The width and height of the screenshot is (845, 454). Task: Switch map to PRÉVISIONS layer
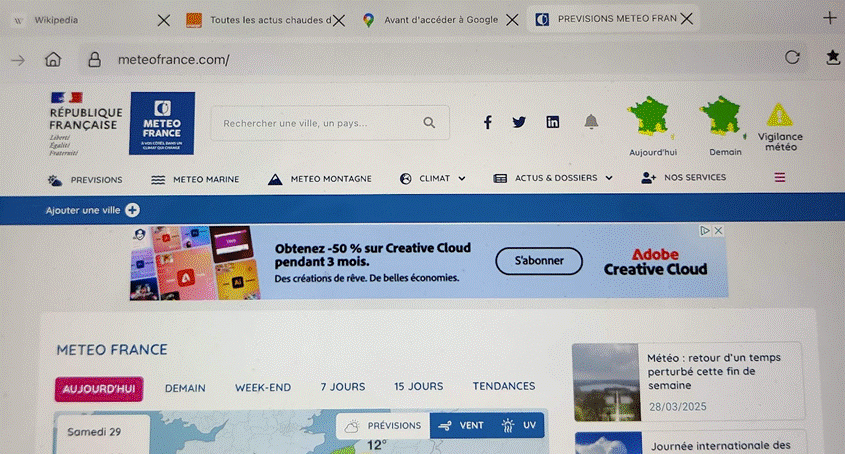tap(384, 426)
